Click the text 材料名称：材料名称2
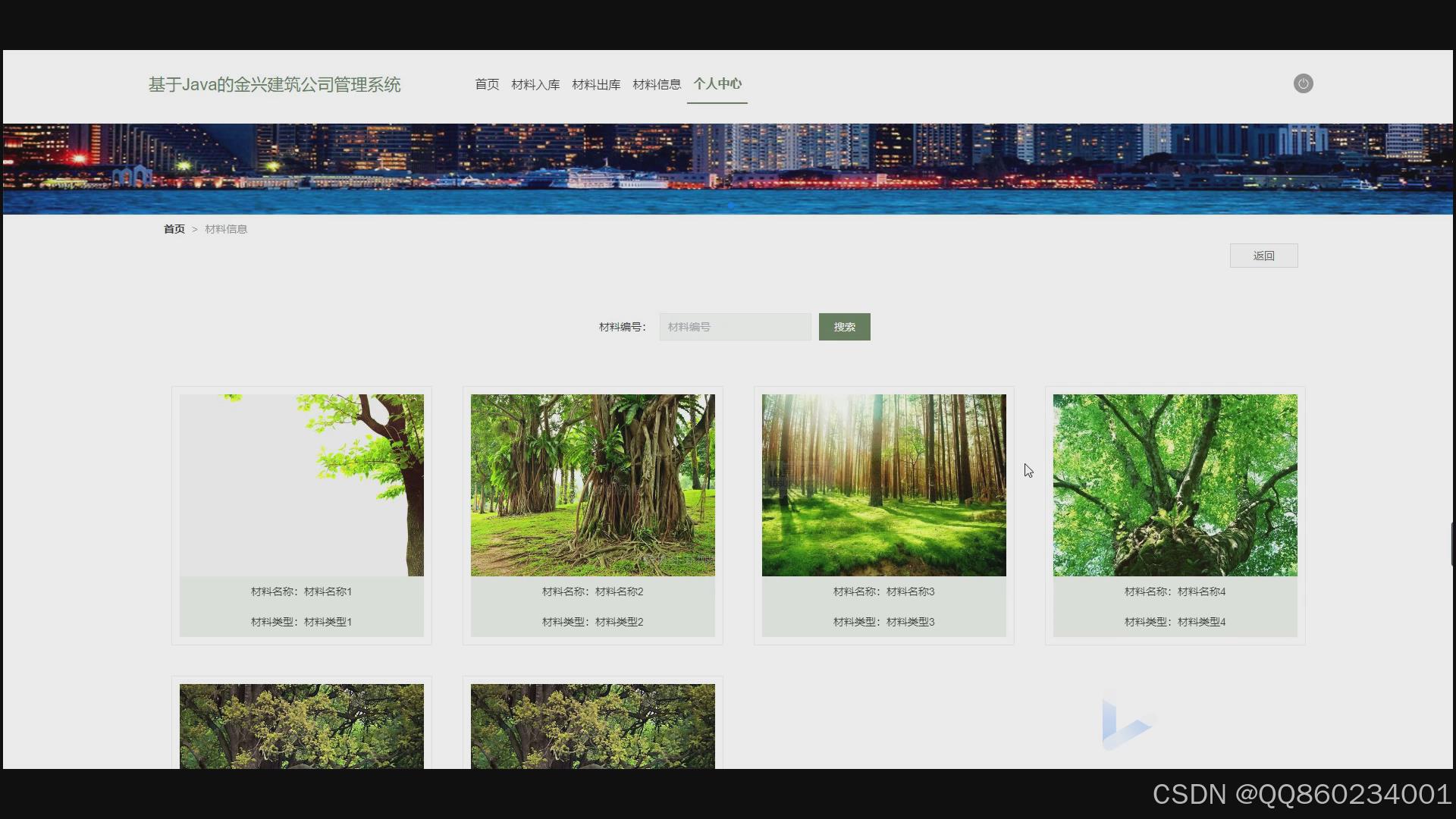Screen dimensions: 1456x819 click(593, 591)
